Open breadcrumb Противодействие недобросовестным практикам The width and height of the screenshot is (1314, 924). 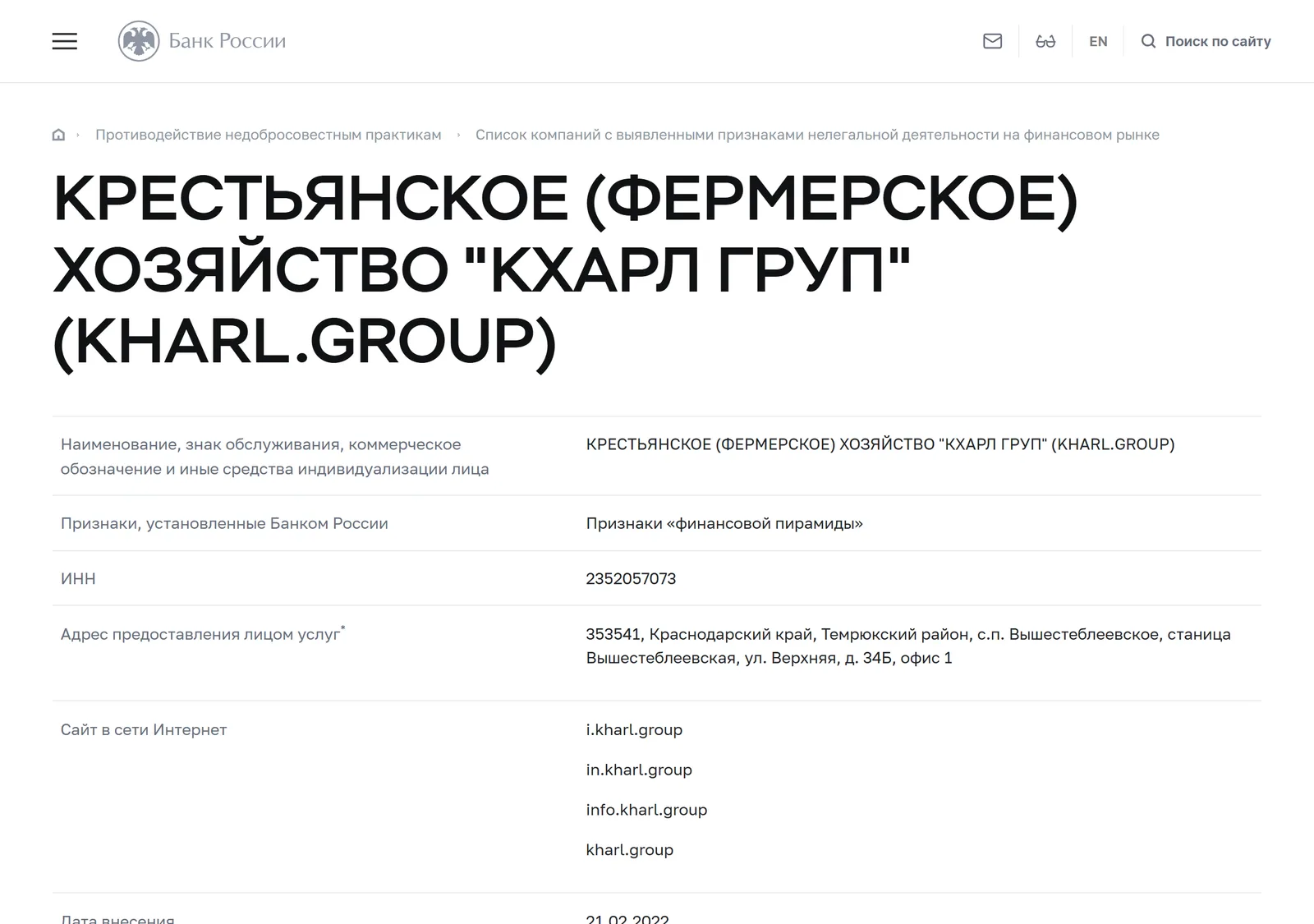(x=269, y=135)
